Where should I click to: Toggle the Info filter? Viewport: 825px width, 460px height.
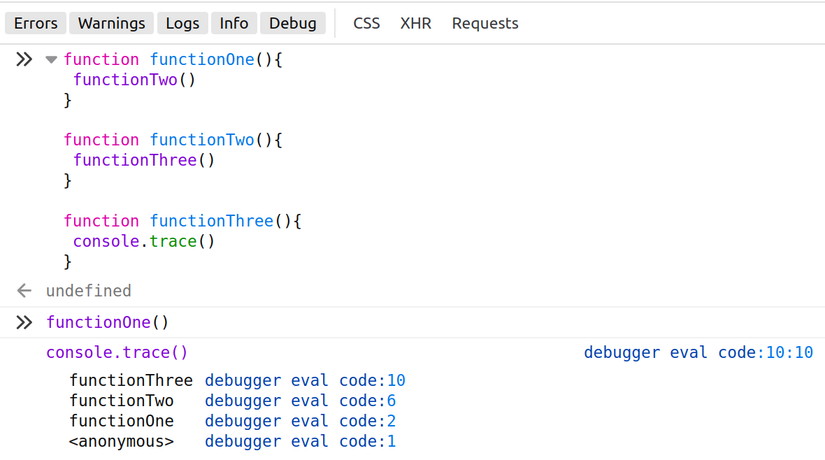pos(234,23)
